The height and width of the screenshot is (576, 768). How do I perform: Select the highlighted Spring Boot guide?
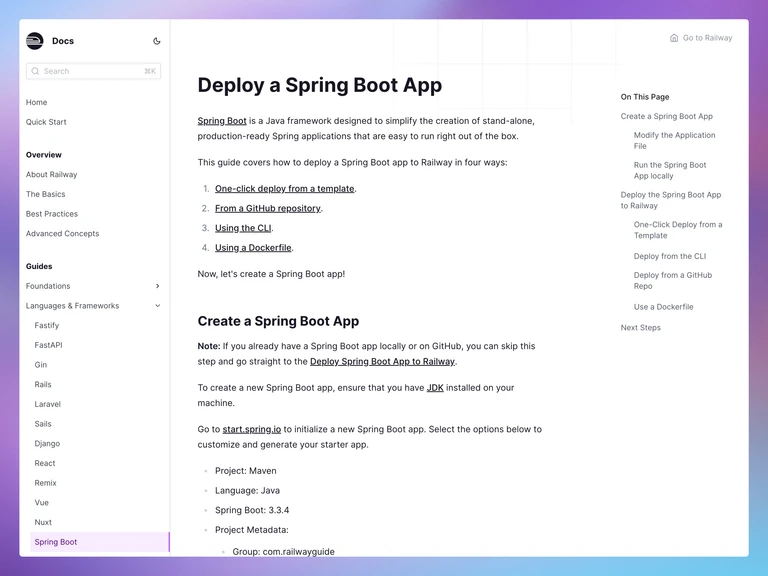pos(100,542)
